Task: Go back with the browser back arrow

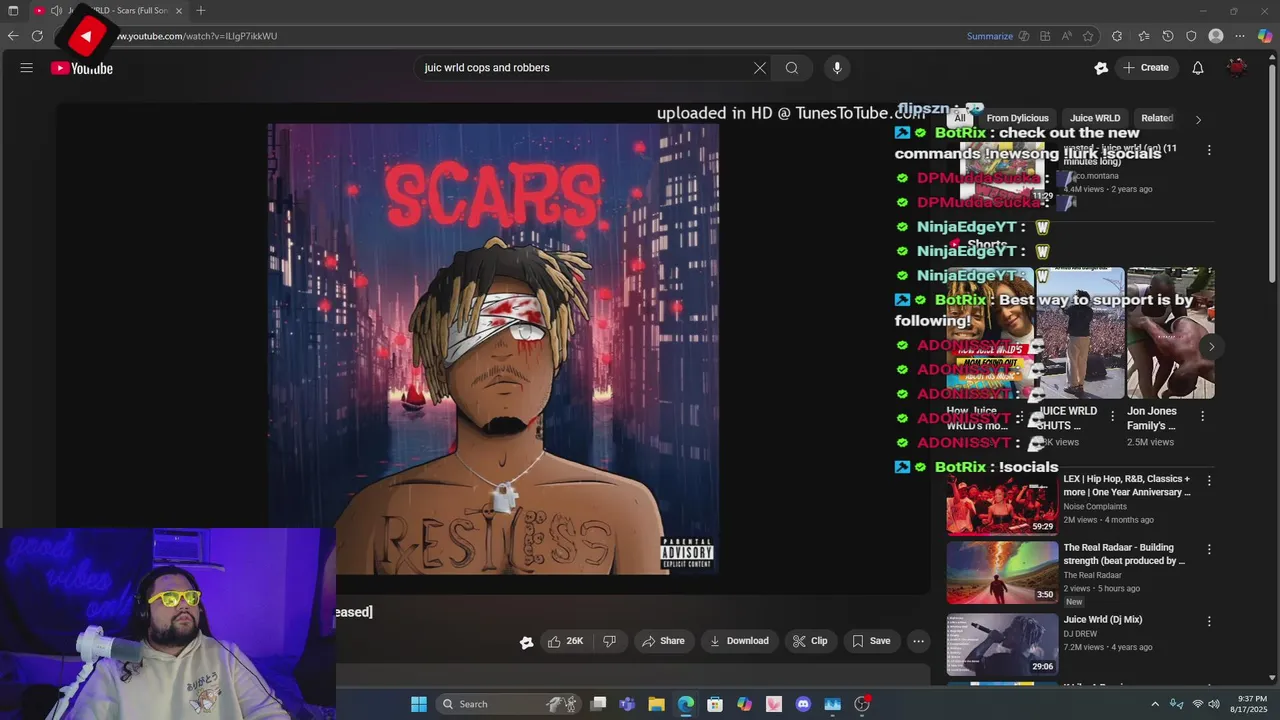Action: 13,36
